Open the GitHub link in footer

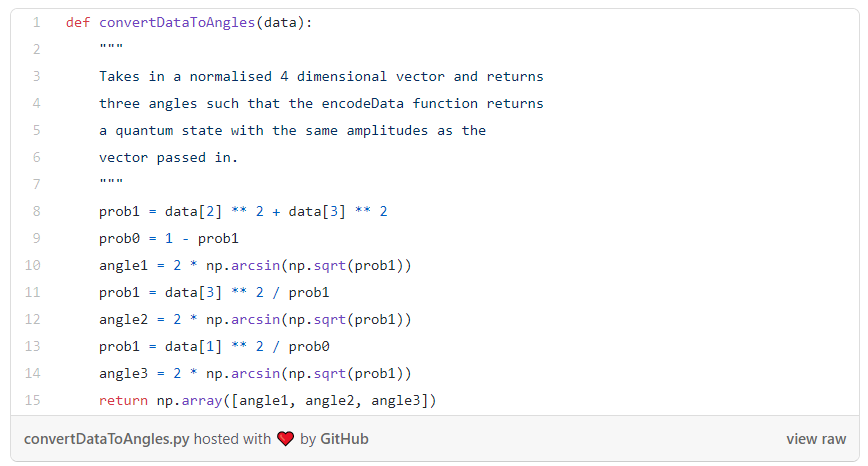[344, 439]
